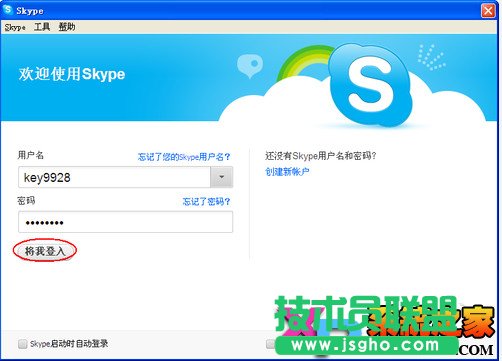This screenshot has width=502, height=361.
Task: Click the 密码 label
Action: [26, 201]
